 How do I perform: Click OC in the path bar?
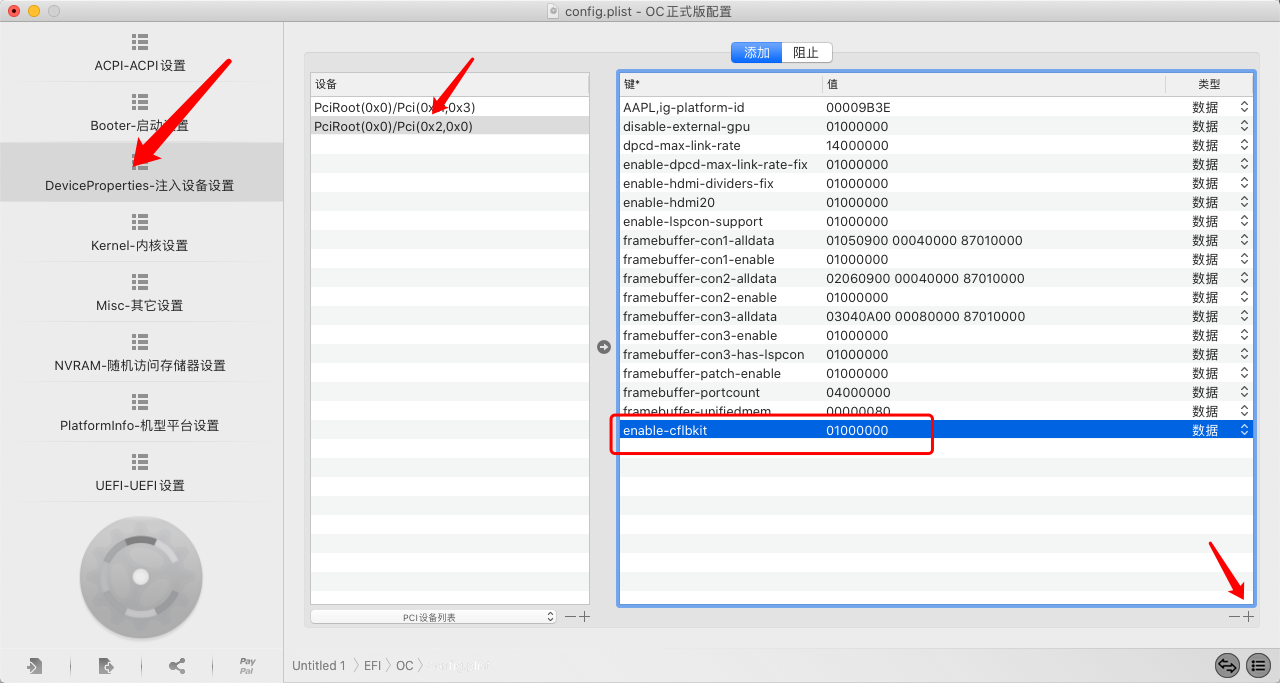[404, 666]
